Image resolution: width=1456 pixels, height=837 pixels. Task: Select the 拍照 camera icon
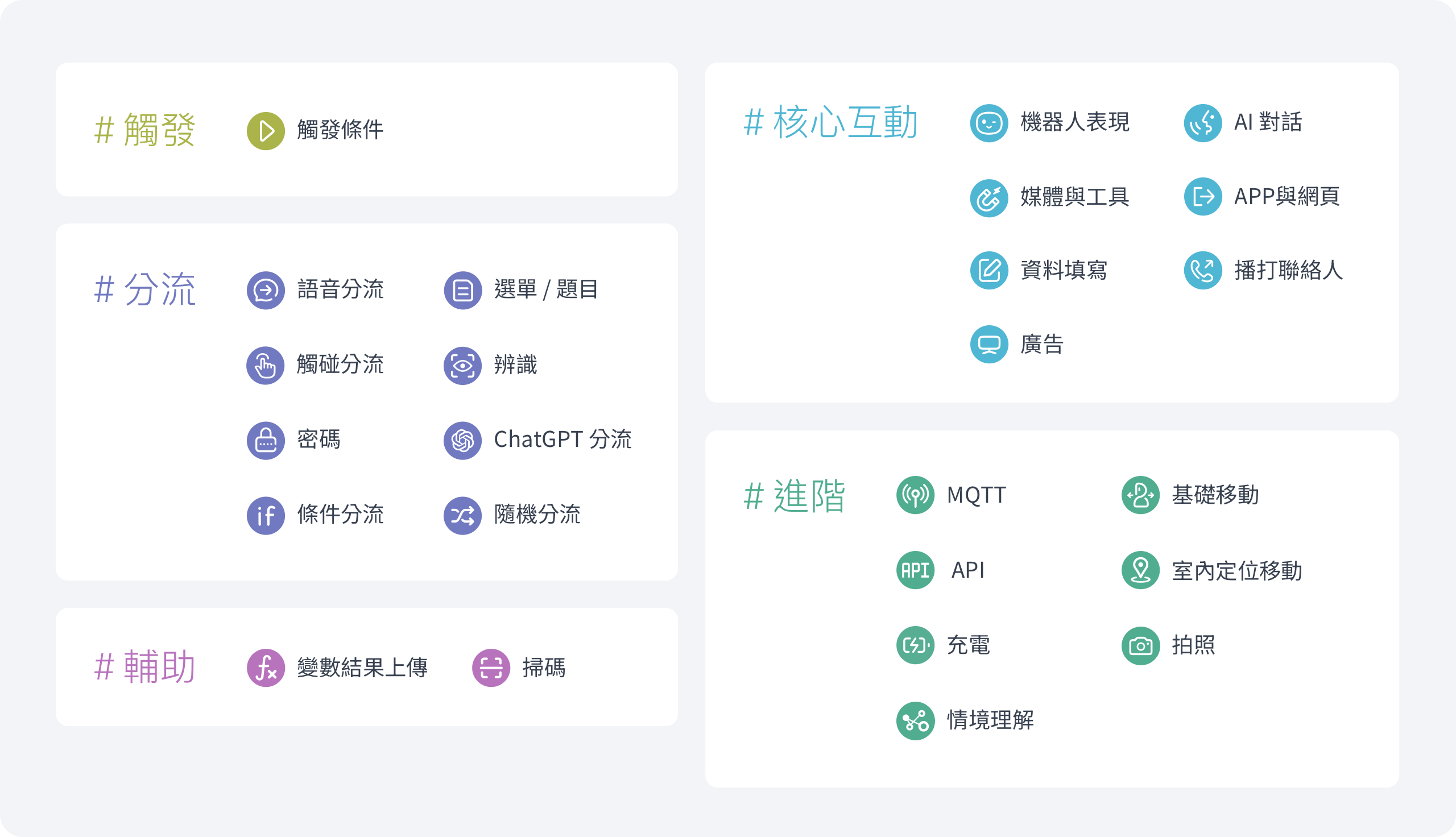coord(1140,645)
